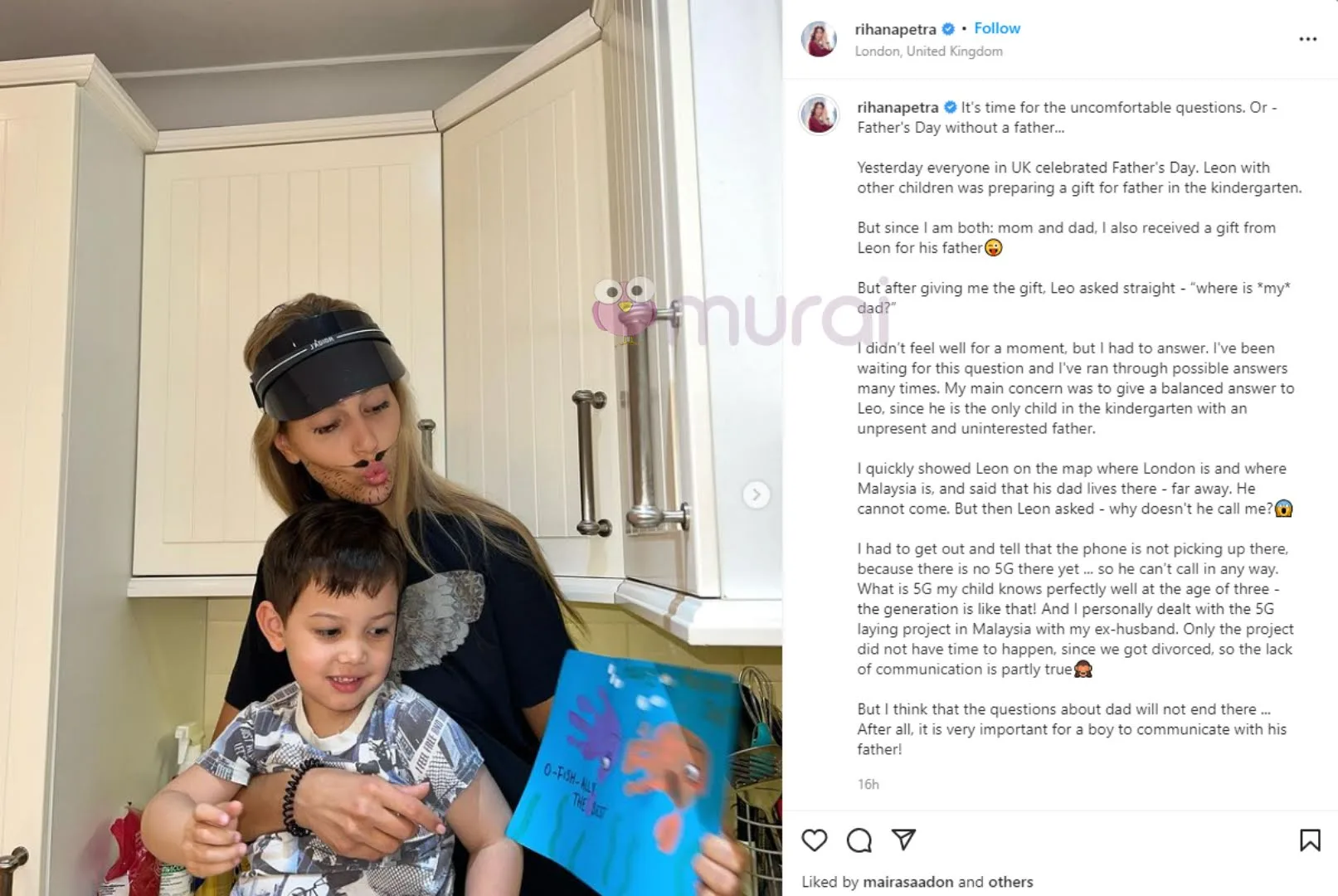Go to next photo with carousel arrow

pos(756,495)
